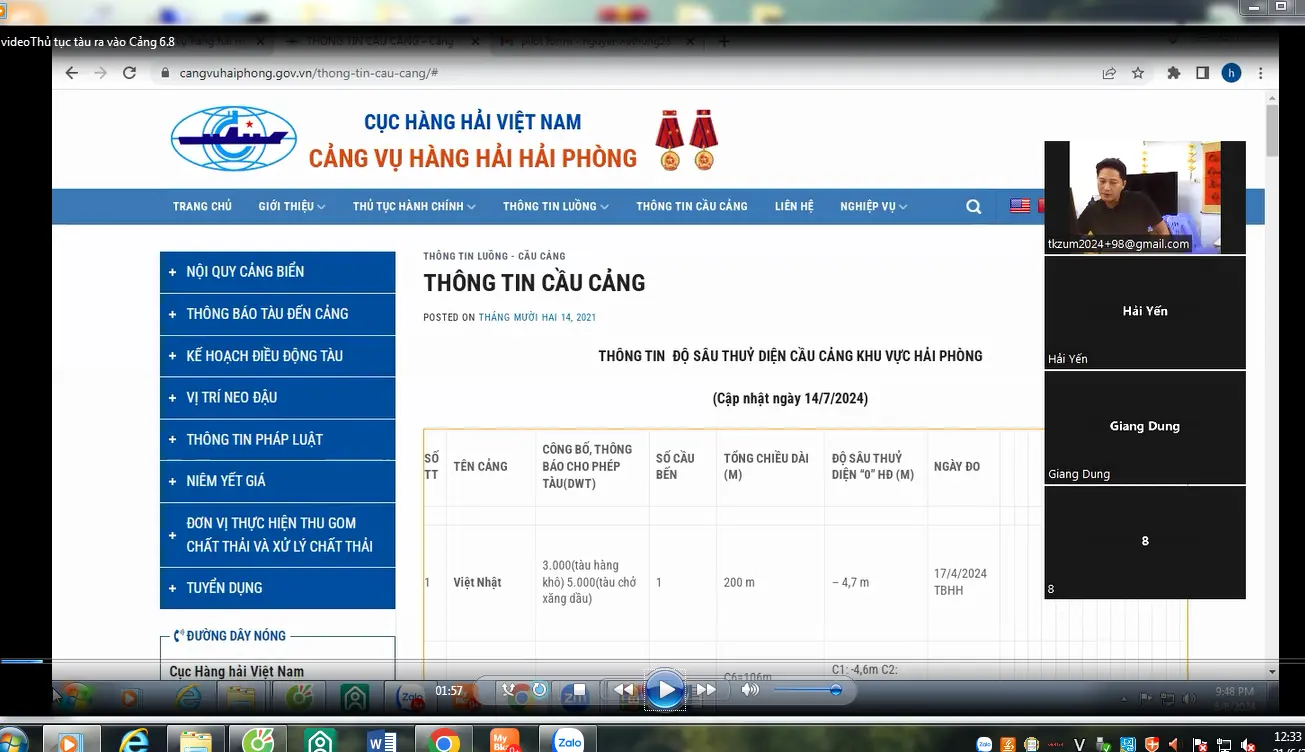Open Cốc Cốc browser from the taskbar

pos(258,741)
